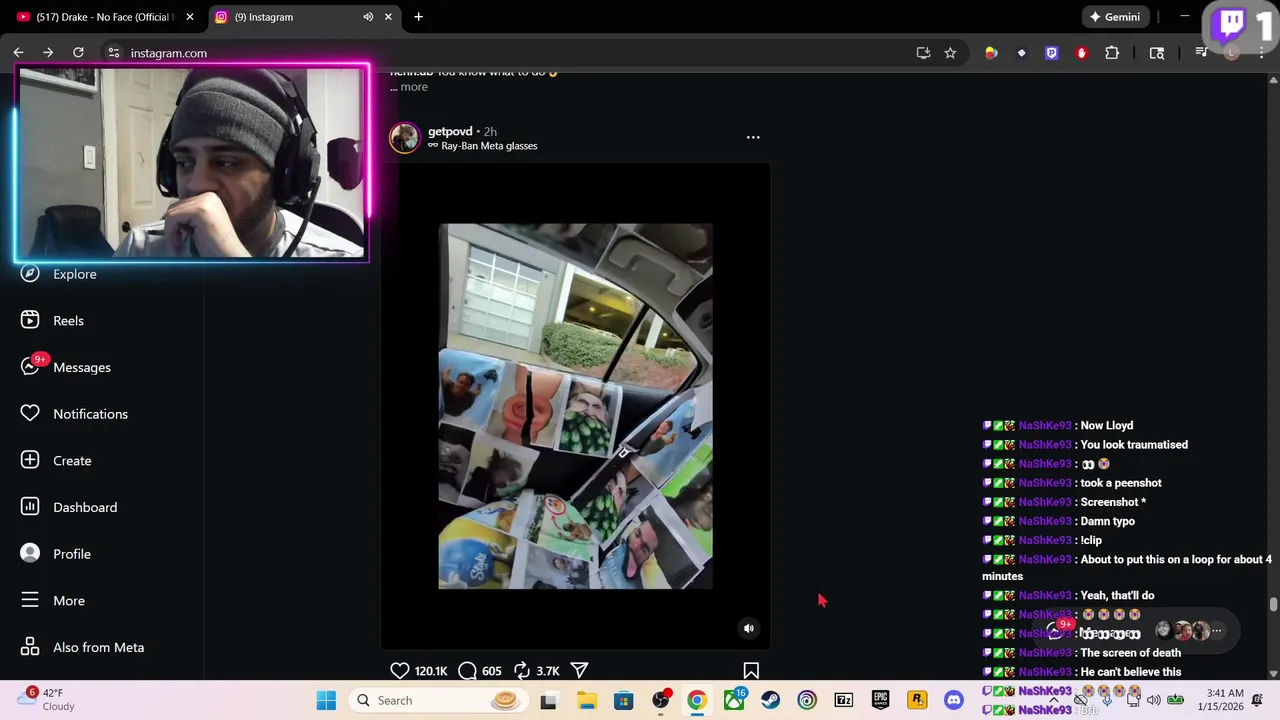1280x720 pixels.
Task: Click the Gemini button in Chrome
Action: (x=1115, y=17)
